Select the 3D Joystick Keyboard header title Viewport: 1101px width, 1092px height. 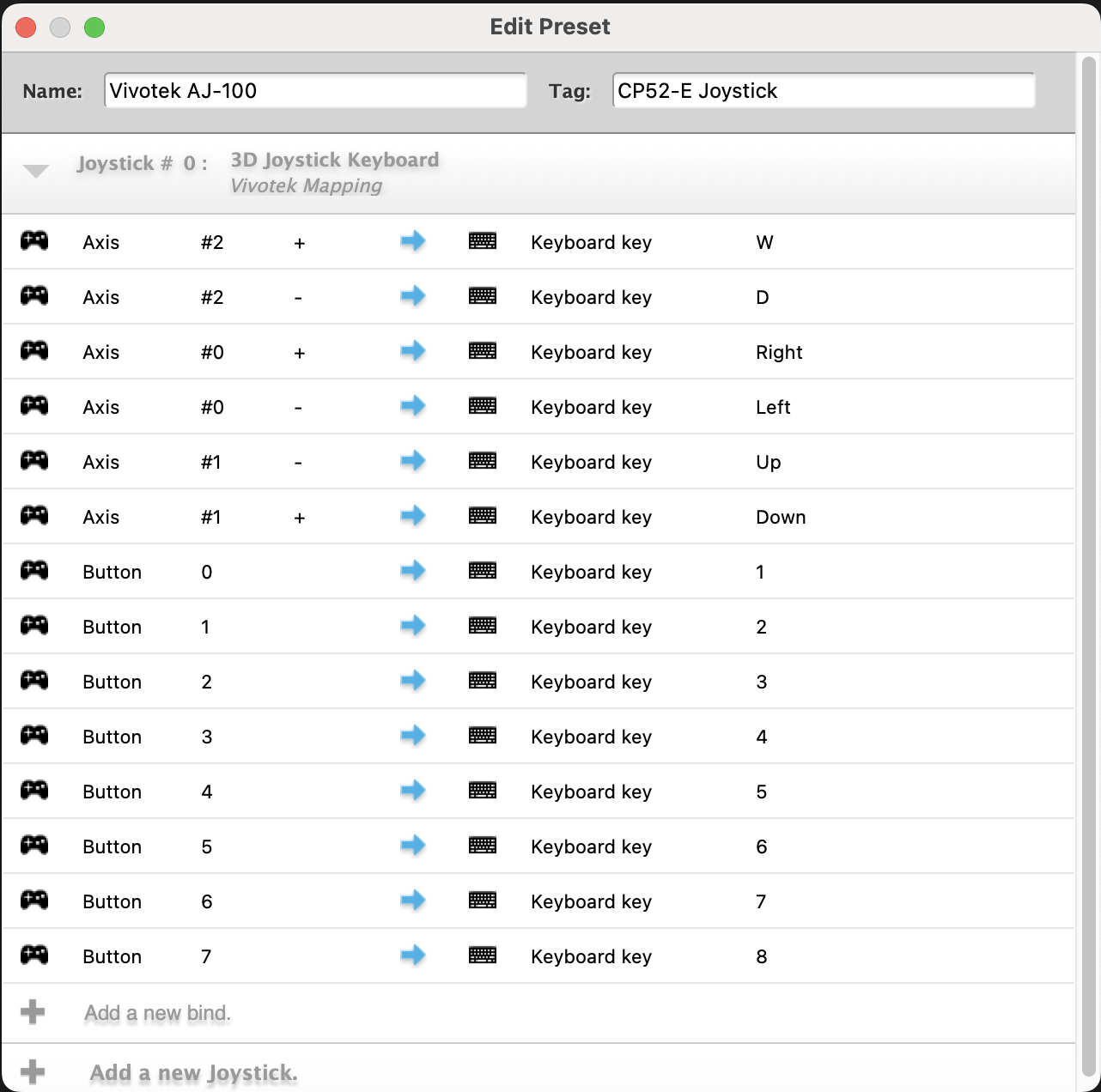335,161
